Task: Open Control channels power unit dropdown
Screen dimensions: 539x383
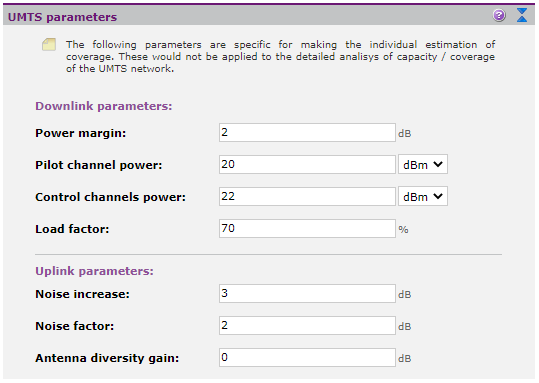Action: tap(422, 196)
